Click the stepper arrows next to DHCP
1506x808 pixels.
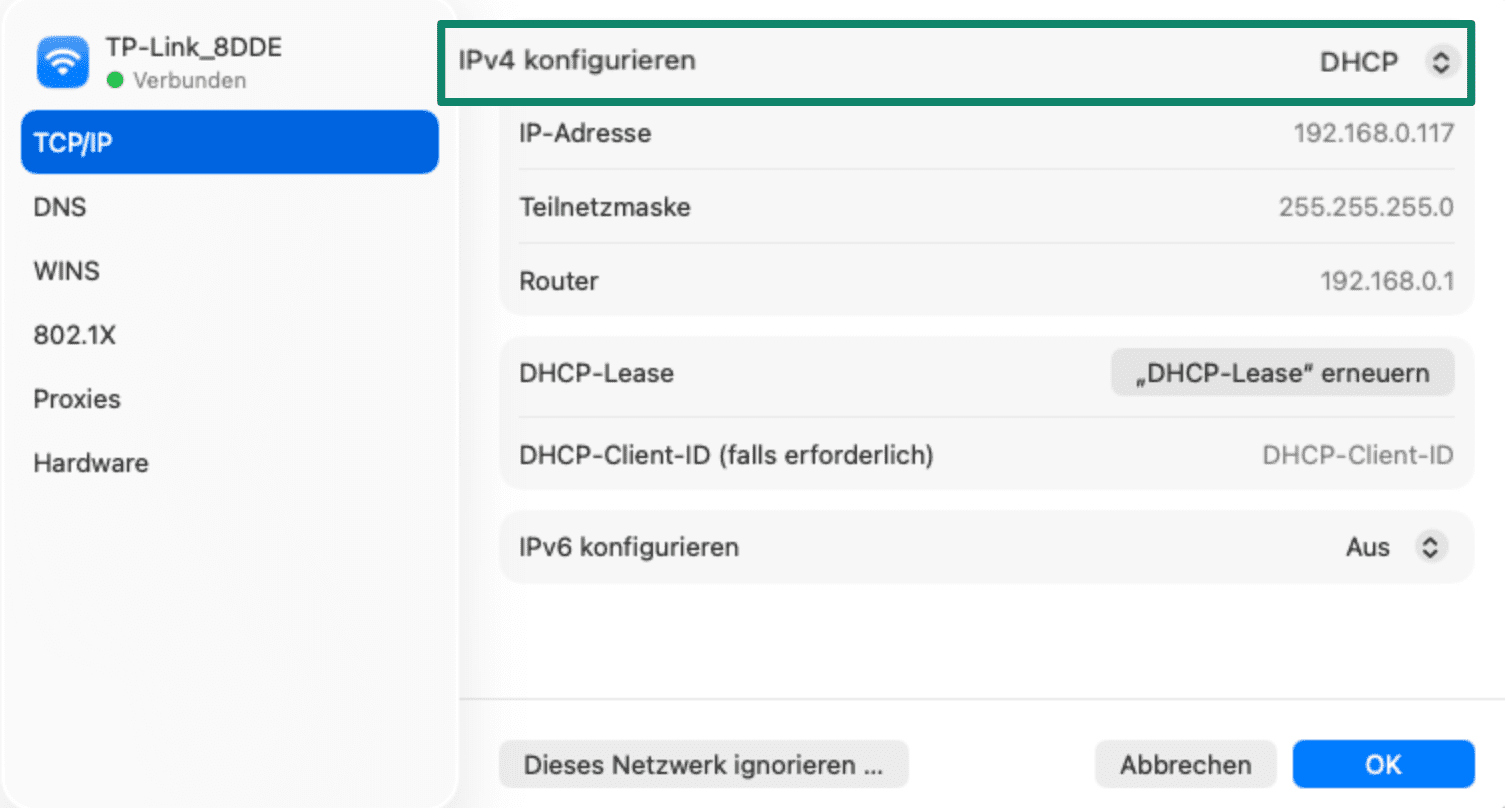click(1440, 61)
